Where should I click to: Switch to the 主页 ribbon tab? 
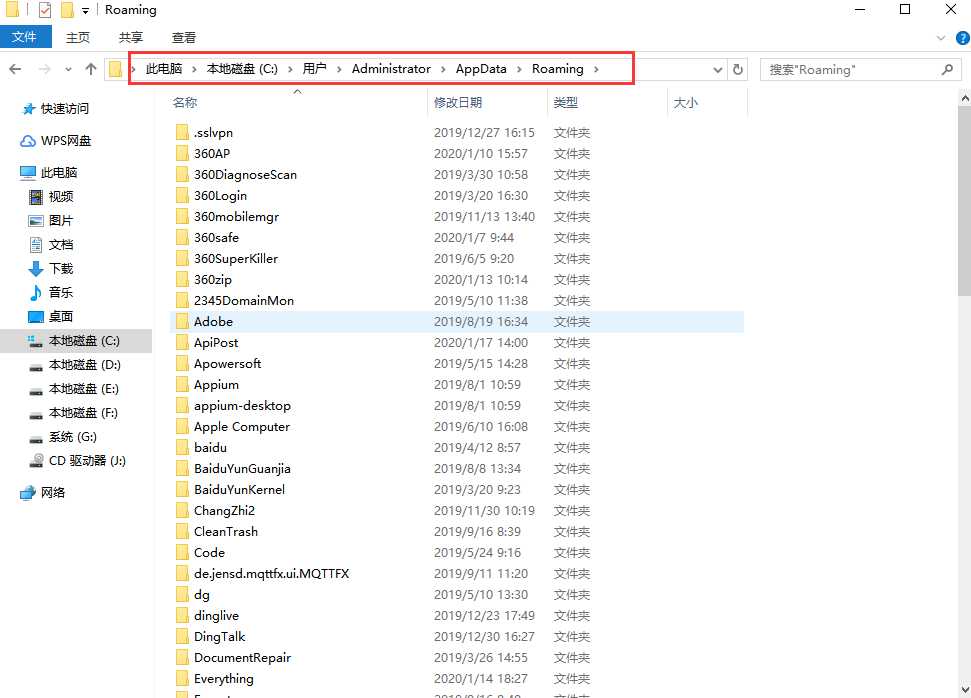[78, 38]
